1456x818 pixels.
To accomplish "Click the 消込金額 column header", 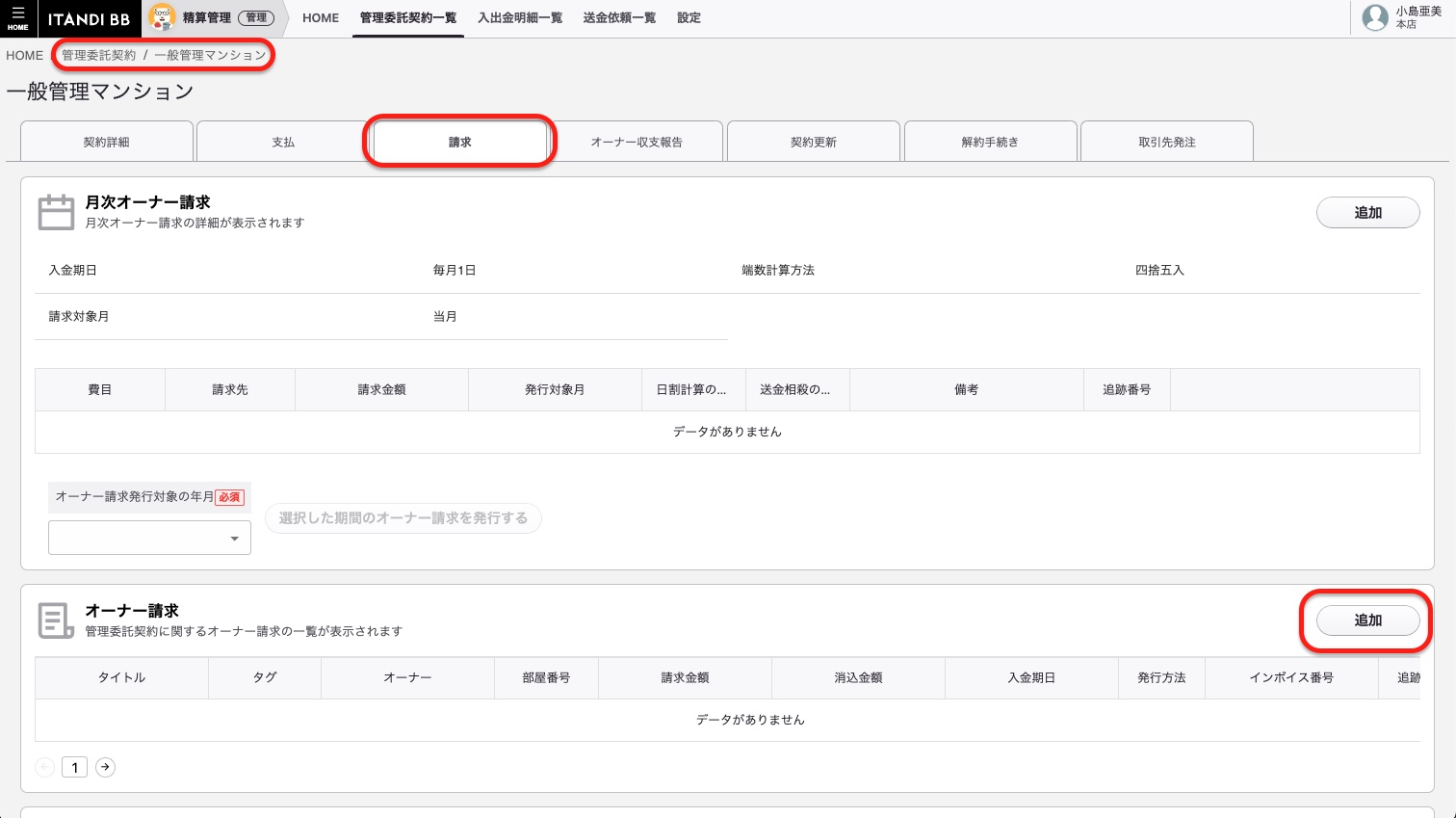I will (x=858, y=678).
